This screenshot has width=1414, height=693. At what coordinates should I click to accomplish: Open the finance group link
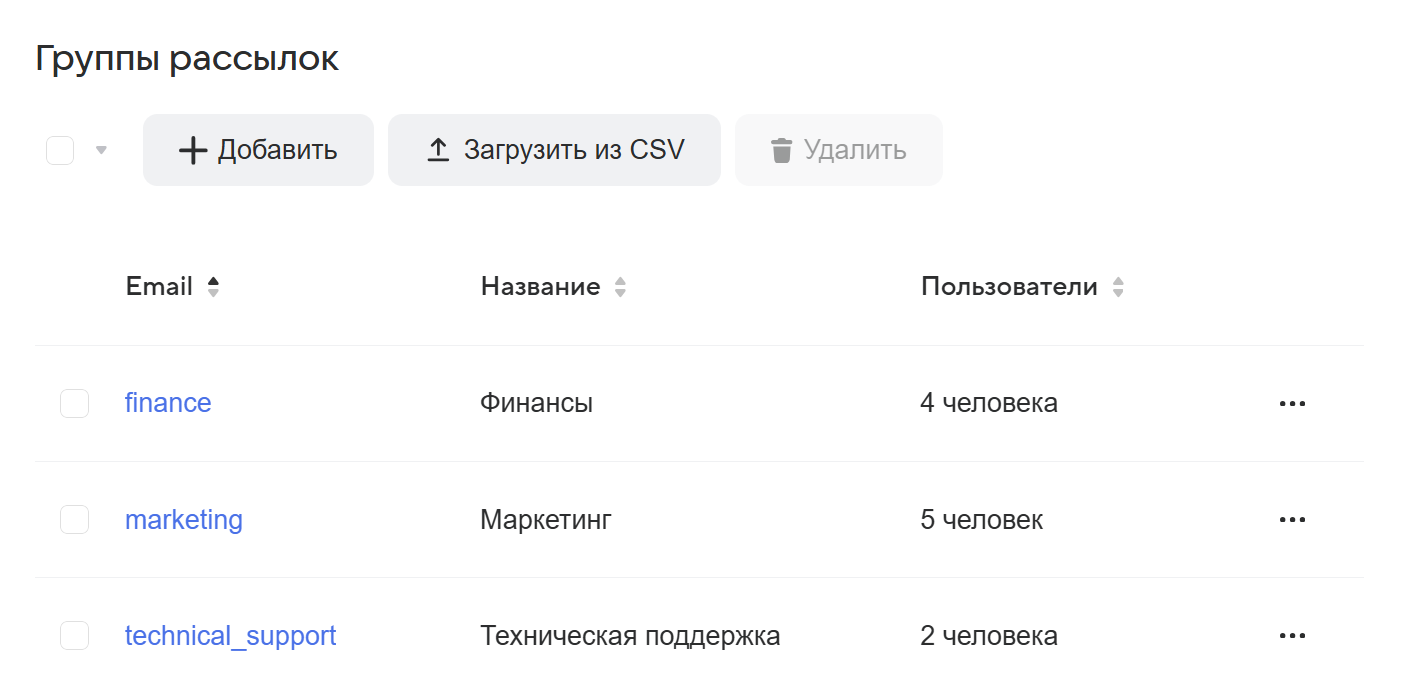pos(168,404)
